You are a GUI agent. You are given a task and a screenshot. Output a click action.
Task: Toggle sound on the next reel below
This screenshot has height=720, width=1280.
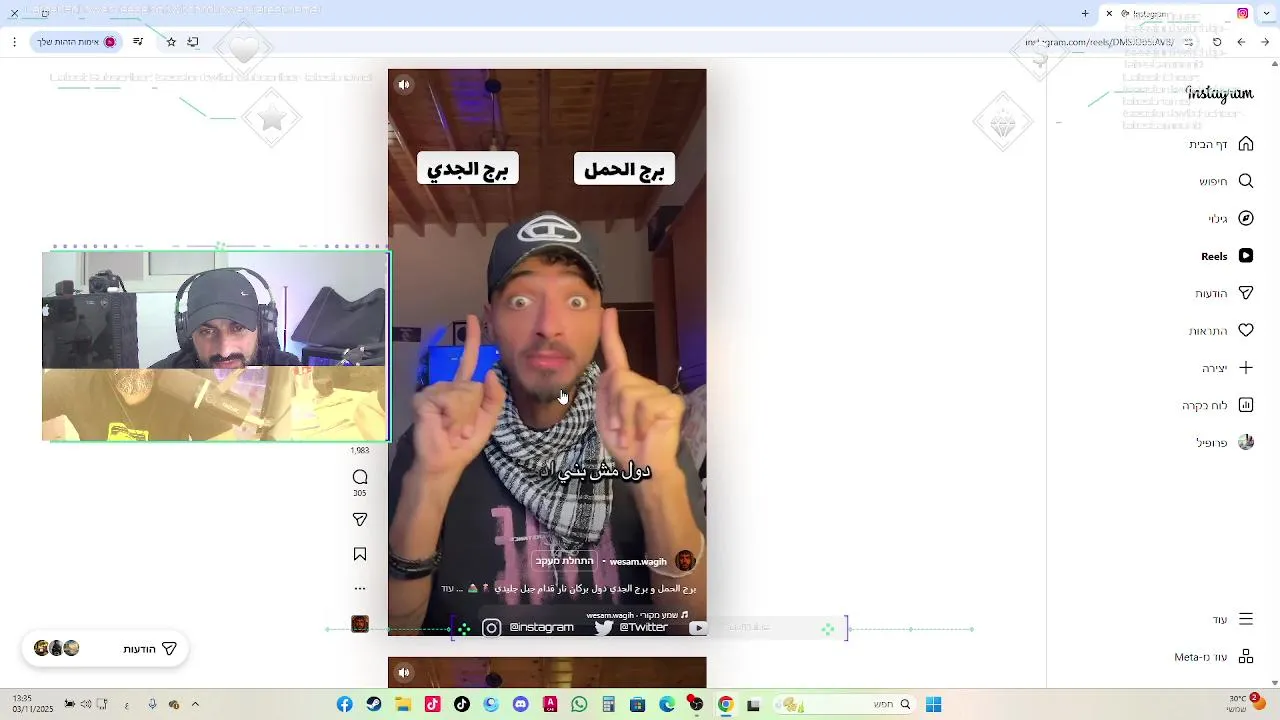pos(404,672)
